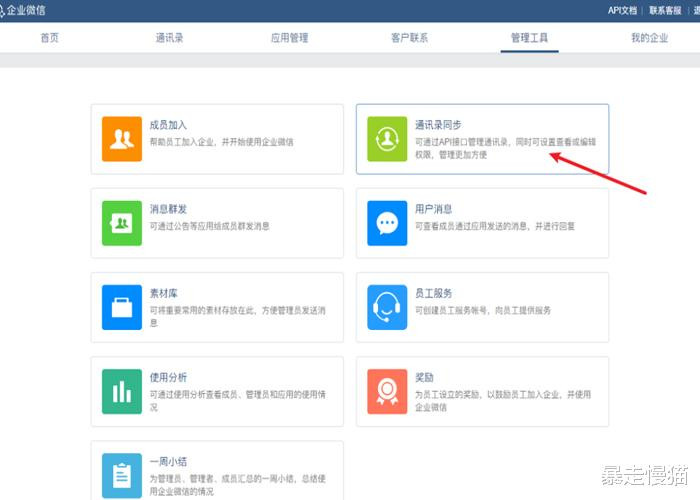Select the 消息群发 green broadcast icon
Screen dimensions: 700x500
122,223
